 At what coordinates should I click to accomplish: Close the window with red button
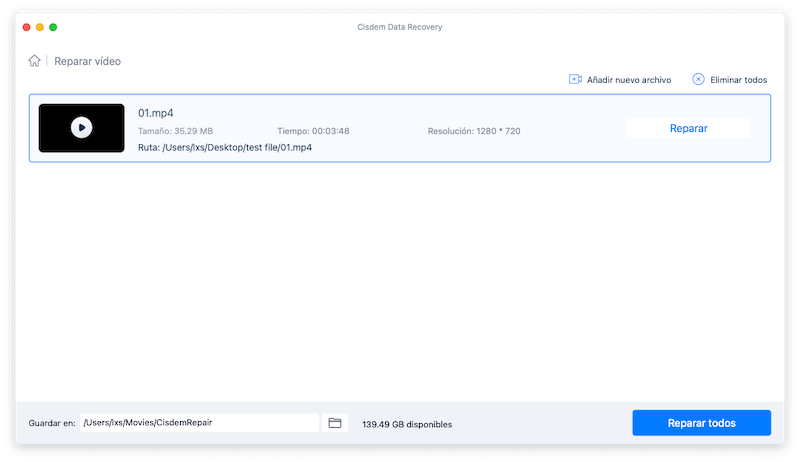tap(27, 27)
